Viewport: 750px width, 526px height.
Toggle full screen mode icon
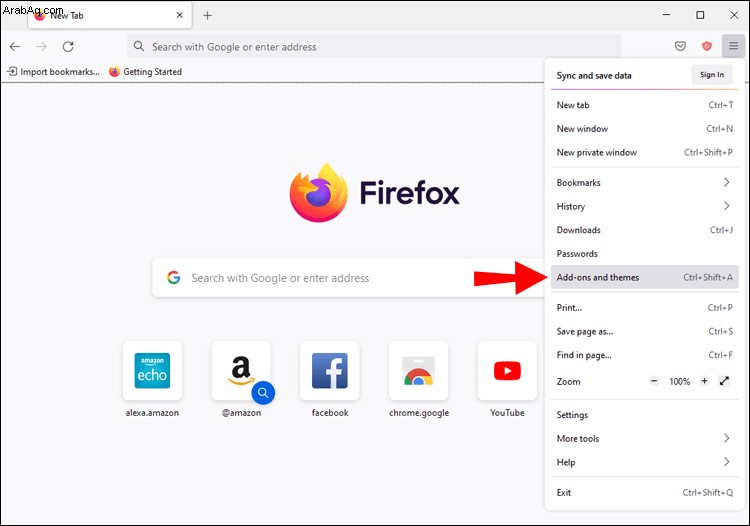click(725, 381)
